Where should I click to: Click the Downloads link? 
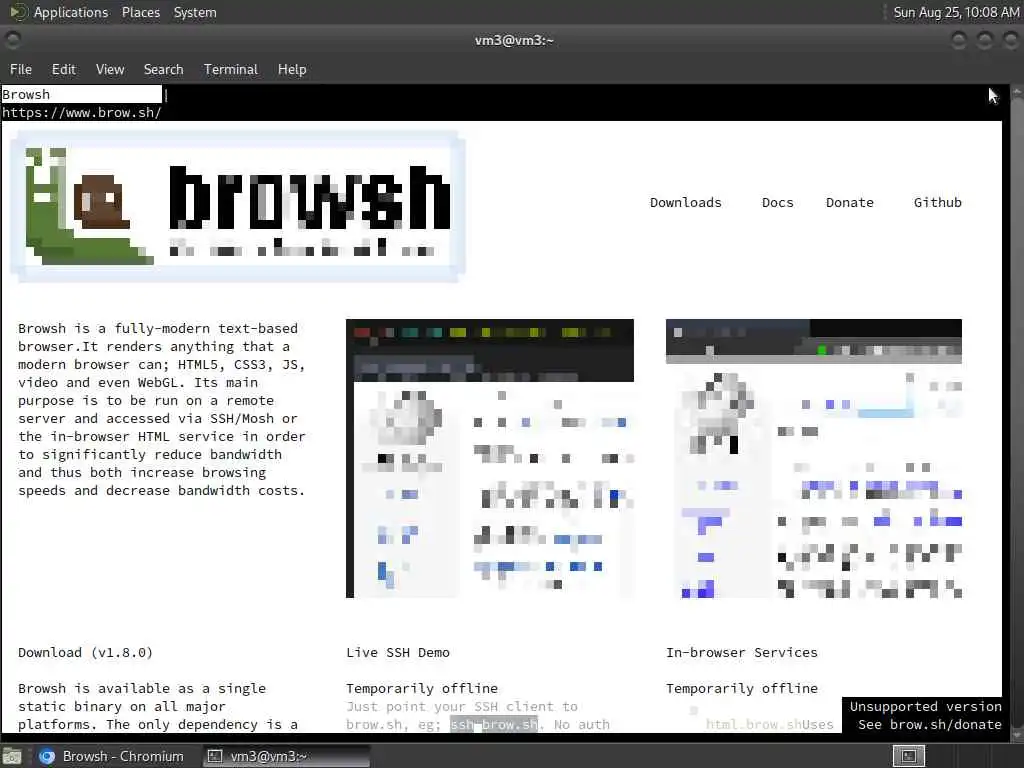coord(686,202)
